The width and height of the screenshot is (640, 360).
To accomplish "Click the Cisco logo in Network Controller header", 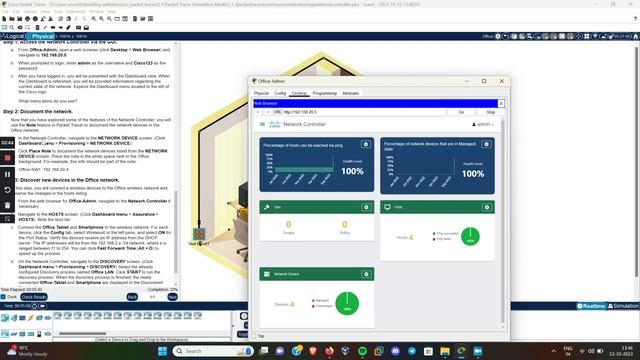I will coord(275,124).
